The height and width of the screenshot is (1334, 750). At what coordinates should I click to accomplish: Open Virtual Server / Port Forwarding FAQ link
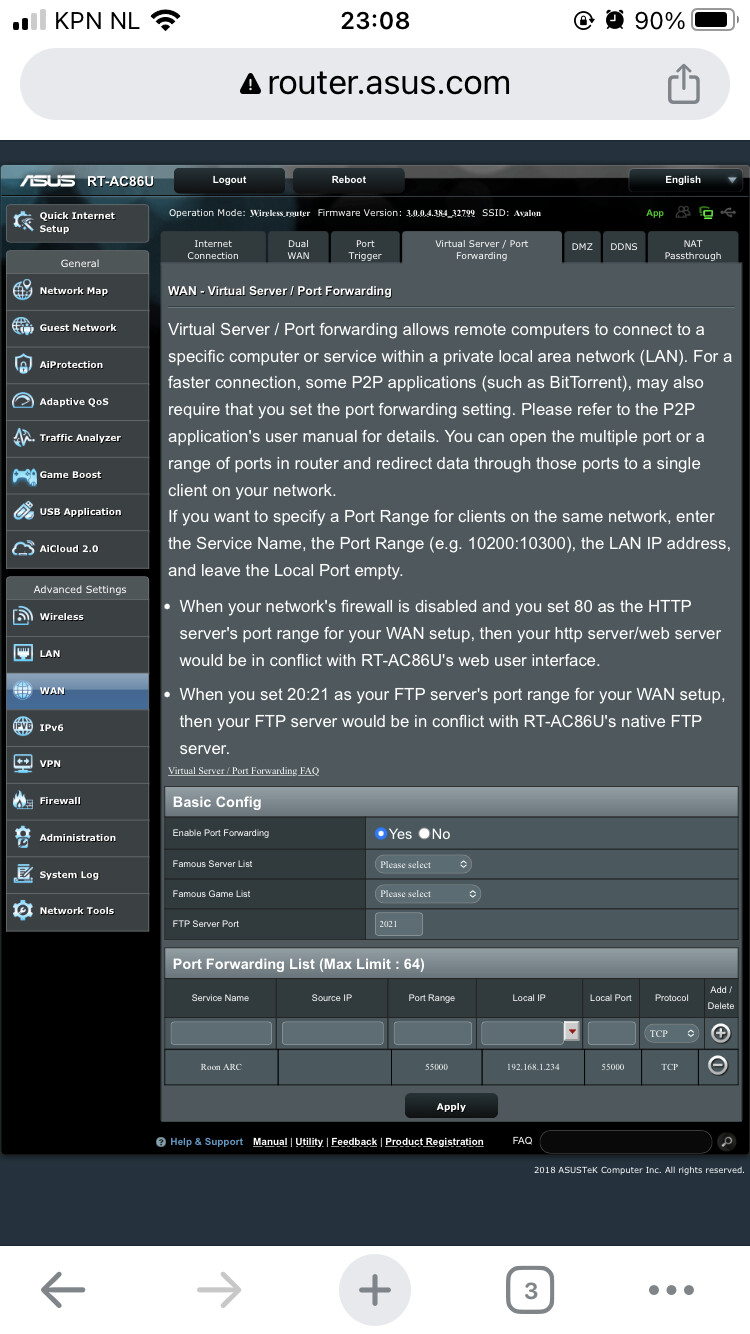click(243, 771)
